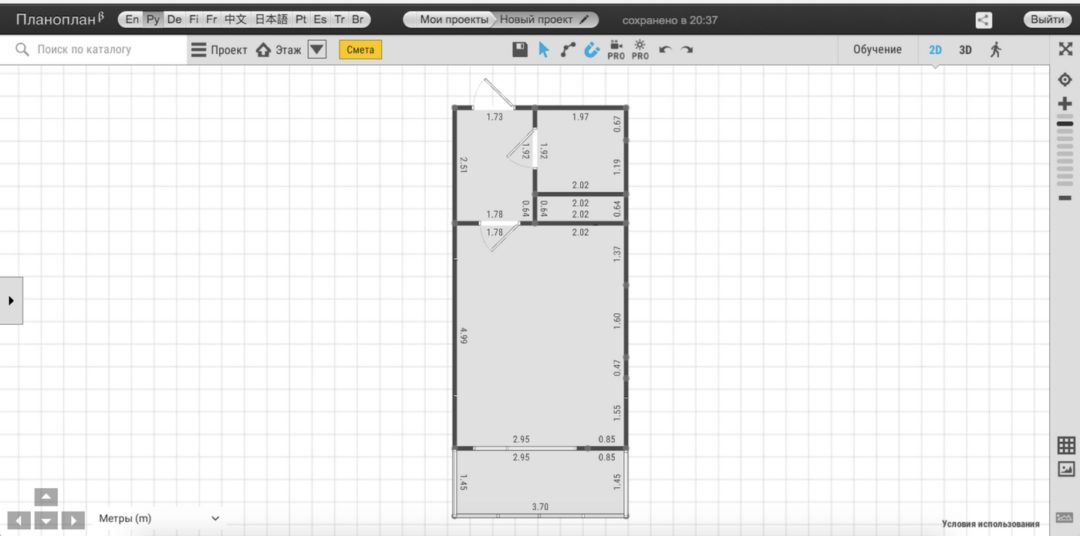1080x536 pixels.
Task: Select the wall drawing tool
Action: (x=568, y=49)
